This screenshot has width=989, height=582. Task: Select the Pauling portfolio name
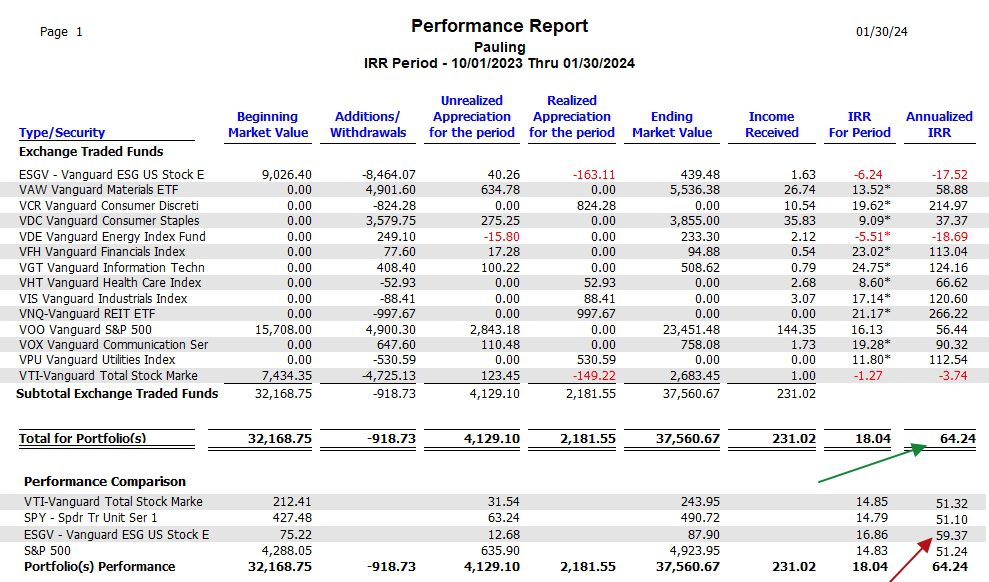click(499, 47)
